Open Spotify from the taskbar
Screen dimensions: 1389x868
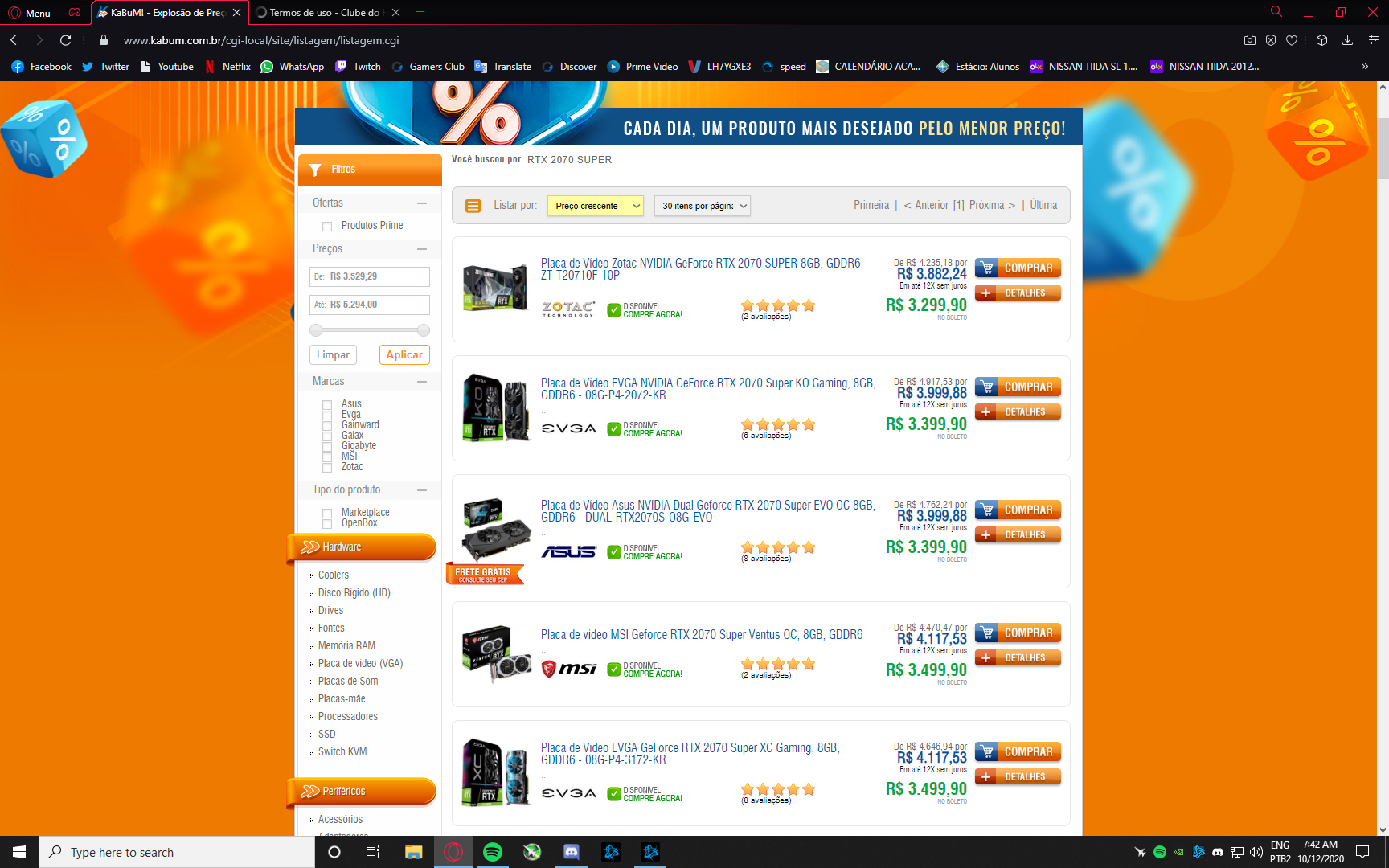click(x=493, y=852)
